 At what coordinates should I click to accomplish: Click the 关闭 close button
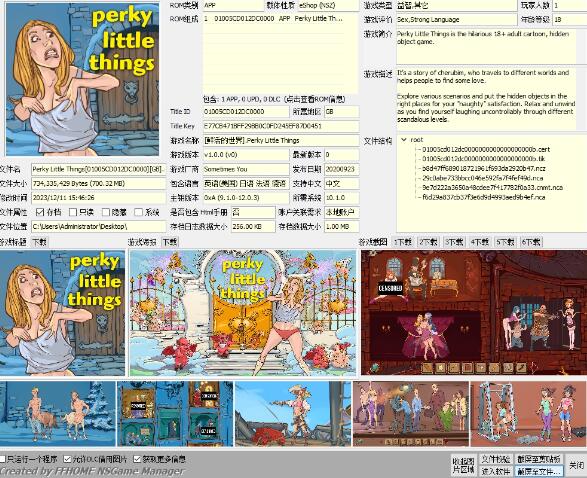[576, 465]
